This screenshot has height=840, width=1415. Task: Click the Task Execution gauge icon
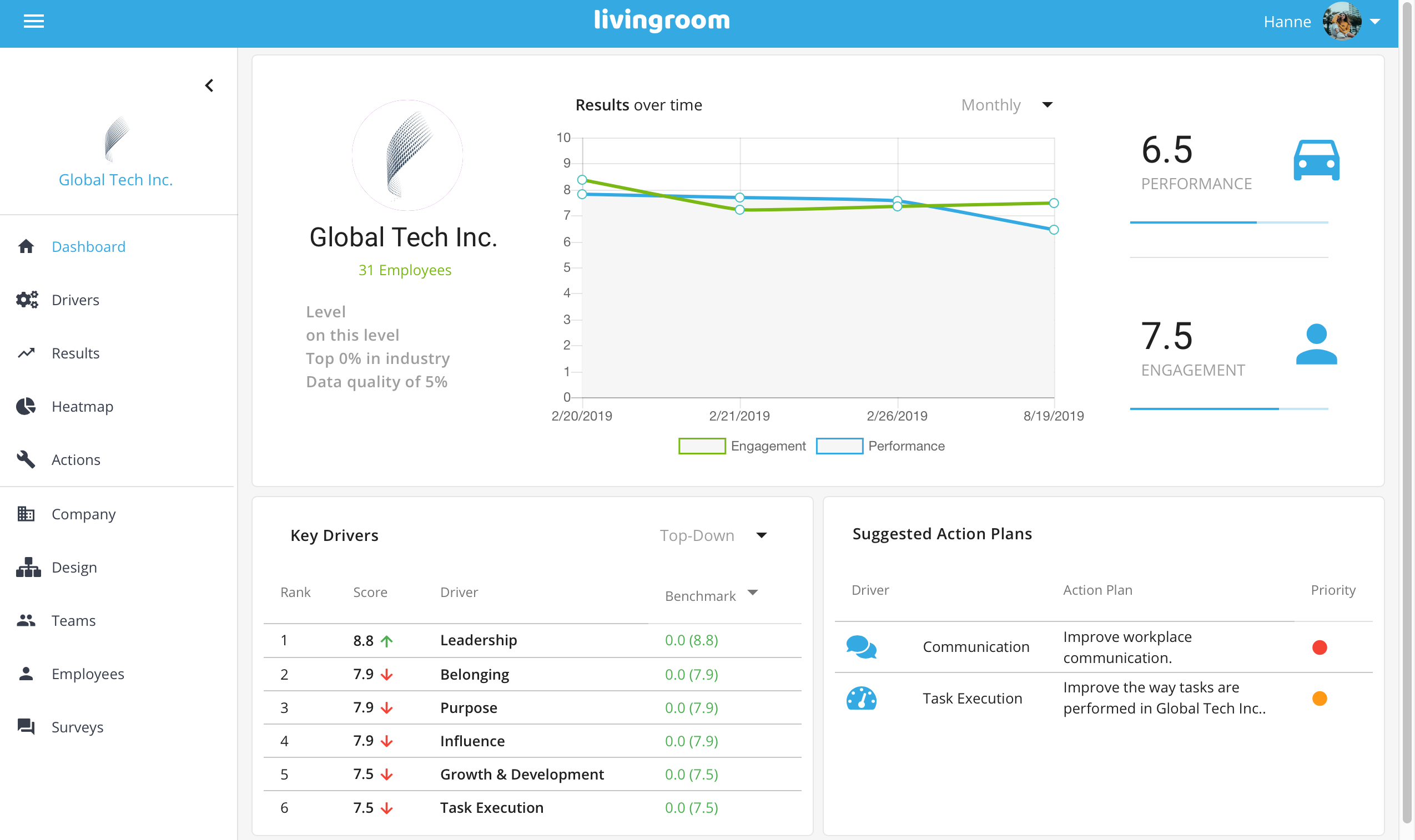pos(860,698)
